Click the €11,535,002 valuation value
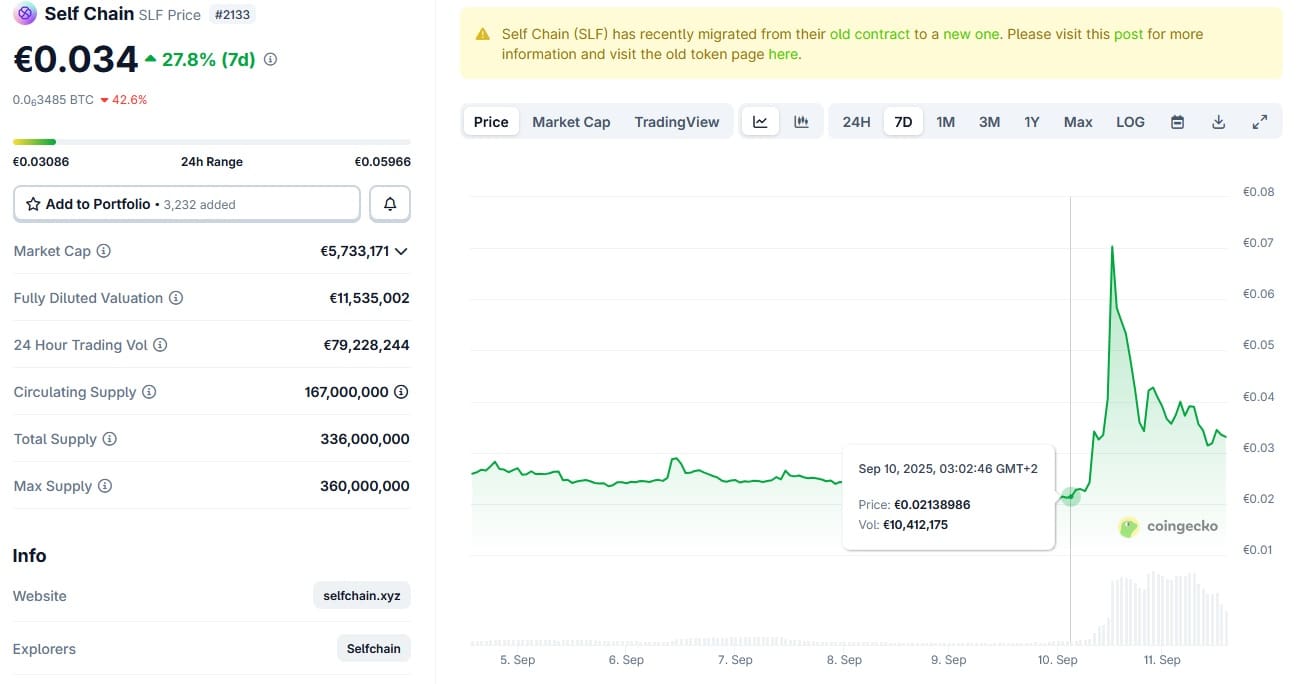Screen dimensions: 1304x684 click(x=369, y=298)
